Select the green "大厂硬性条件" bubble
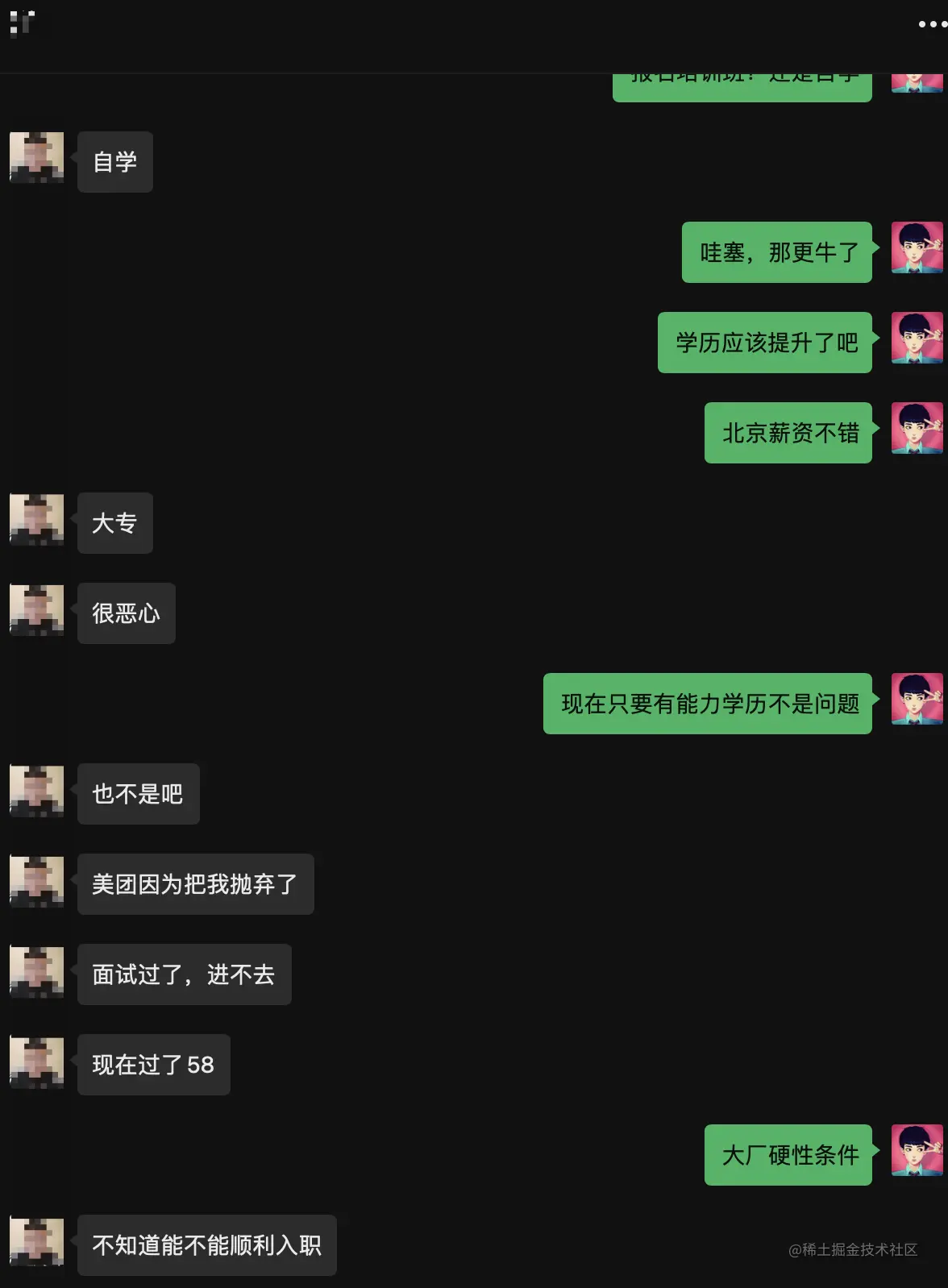Image resolution: width=948 pixels, height=1288 pixels. tap(788, 1155)
